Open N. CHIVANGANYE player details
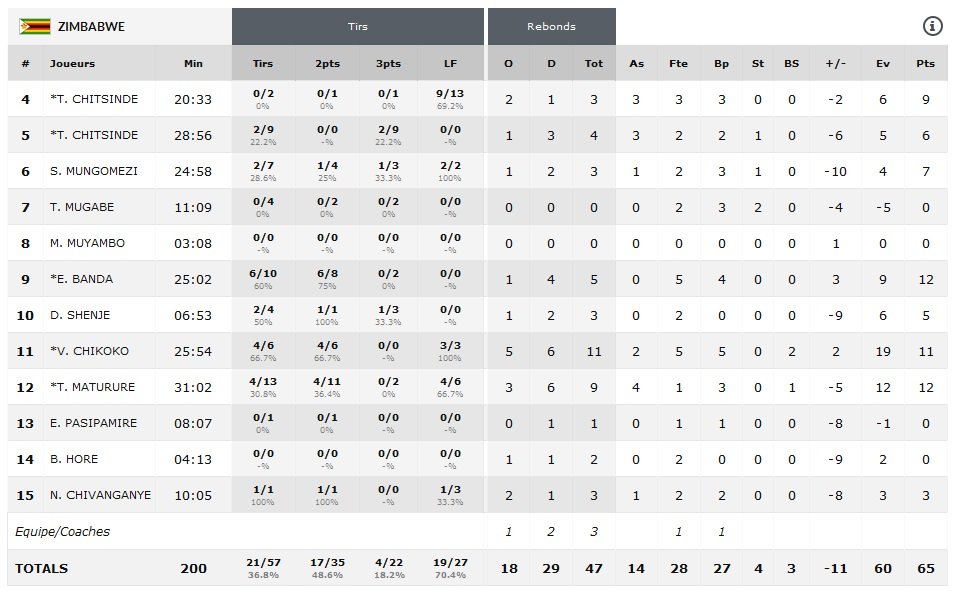 pyautogui.click(x=101, y=495)
